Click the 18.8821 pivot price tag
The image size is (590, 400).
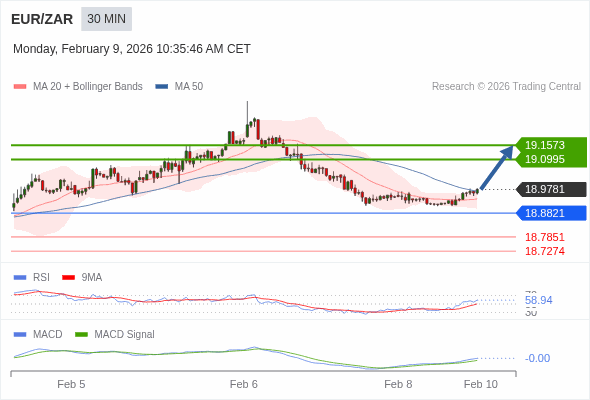[x=552, y=213]
